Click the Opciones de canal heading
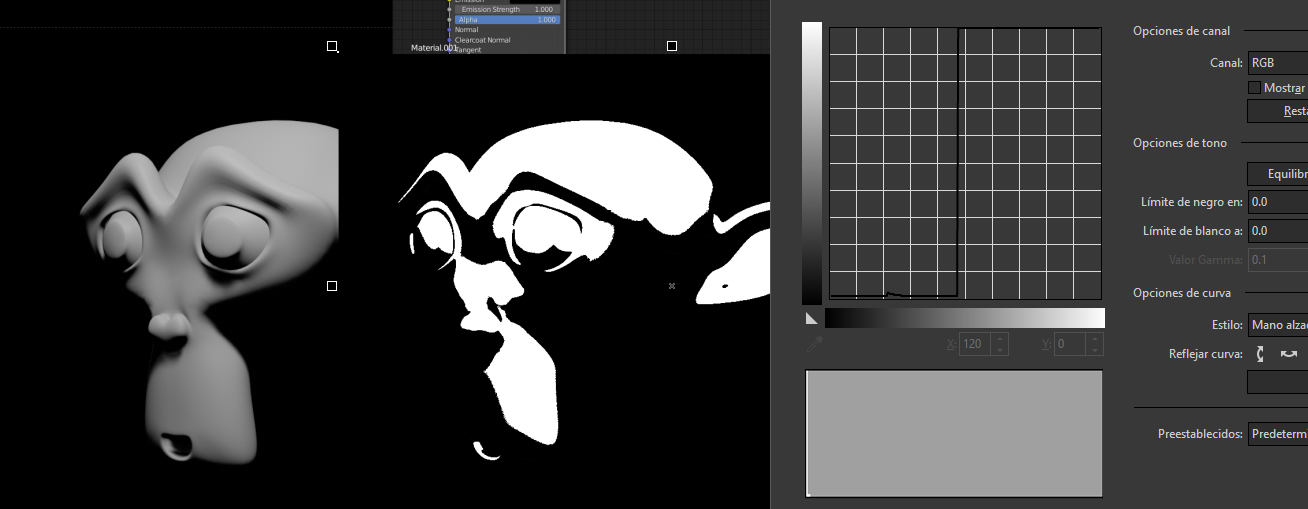The height and width of the screenshot is (509, 1308). pyautogui.click(x=1181, y=31)
